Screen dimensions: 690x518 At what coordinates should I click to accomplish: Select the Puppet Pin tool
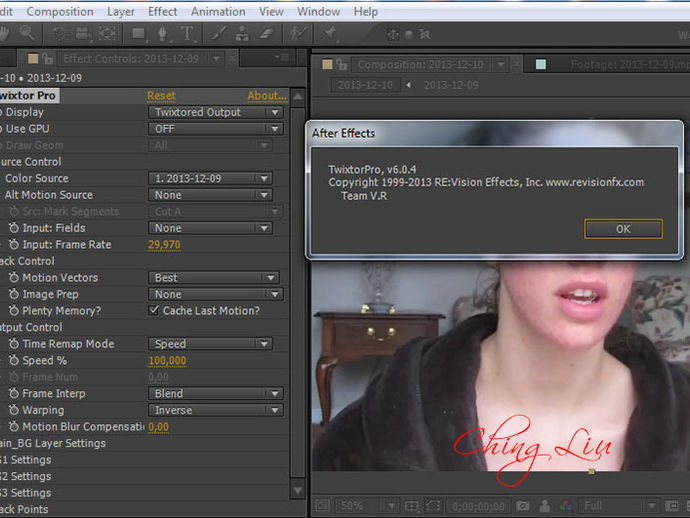click(x=330, y=34)
